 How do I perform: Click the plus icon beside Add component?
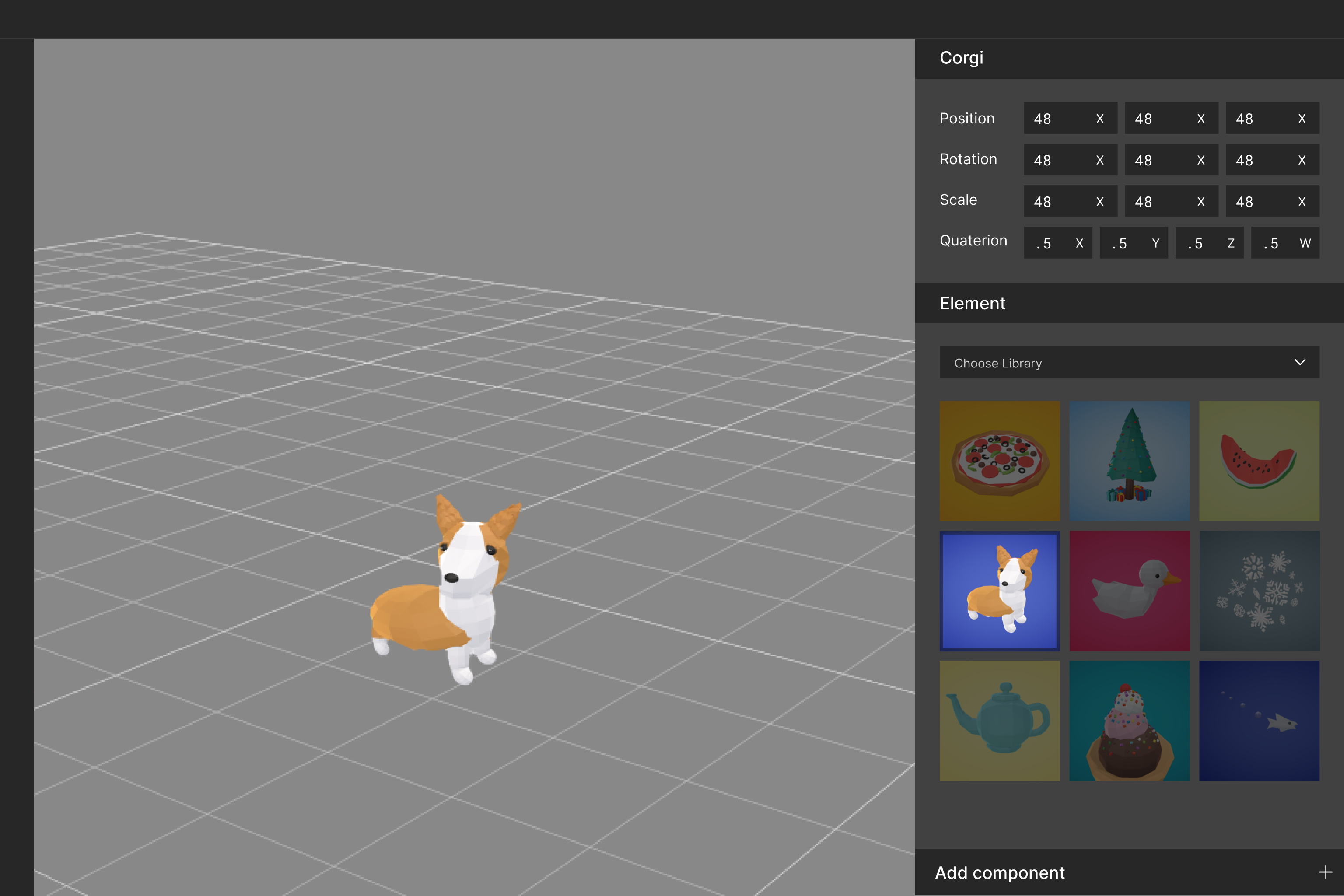click(1326, 872)
